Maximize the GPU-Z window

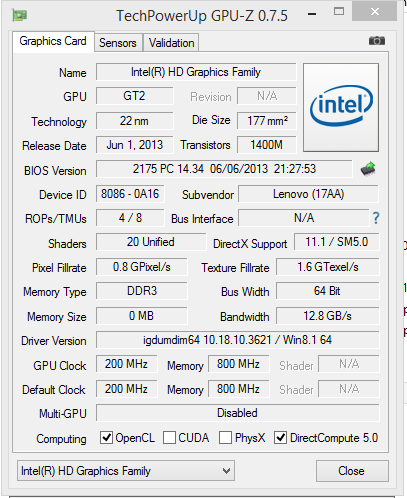339,12
